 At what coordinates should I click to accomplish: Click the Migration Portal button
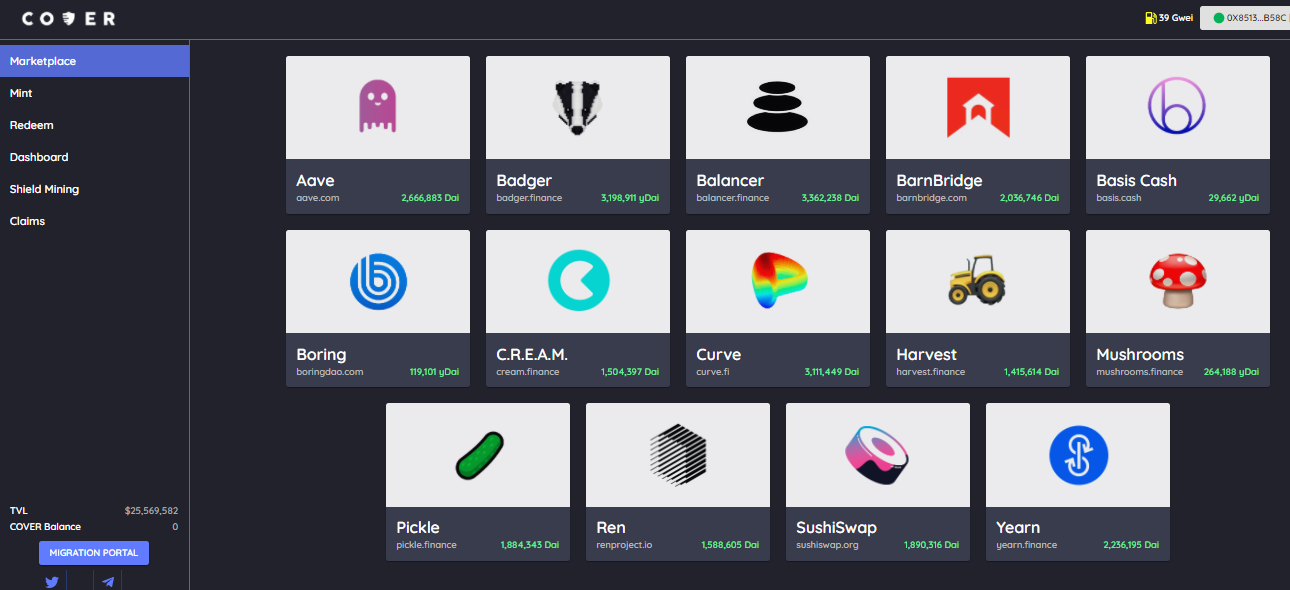click(94, 553)
